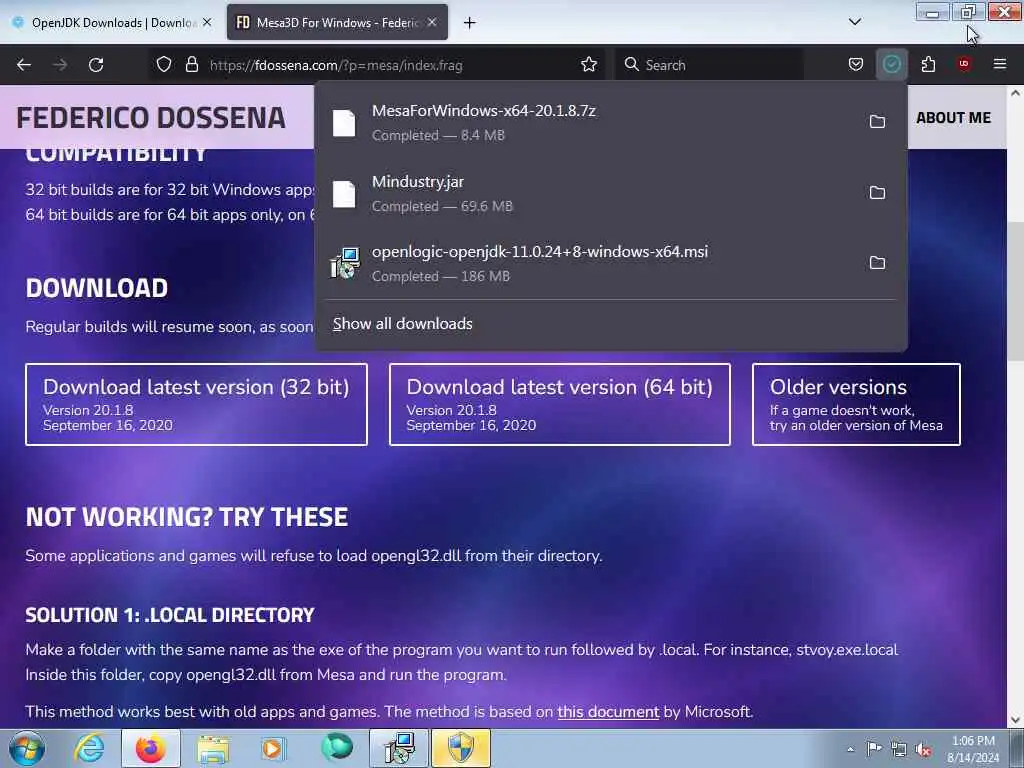Focus the Search box
The height and width of the screenshot is (768, 1024).
(709, 65)
